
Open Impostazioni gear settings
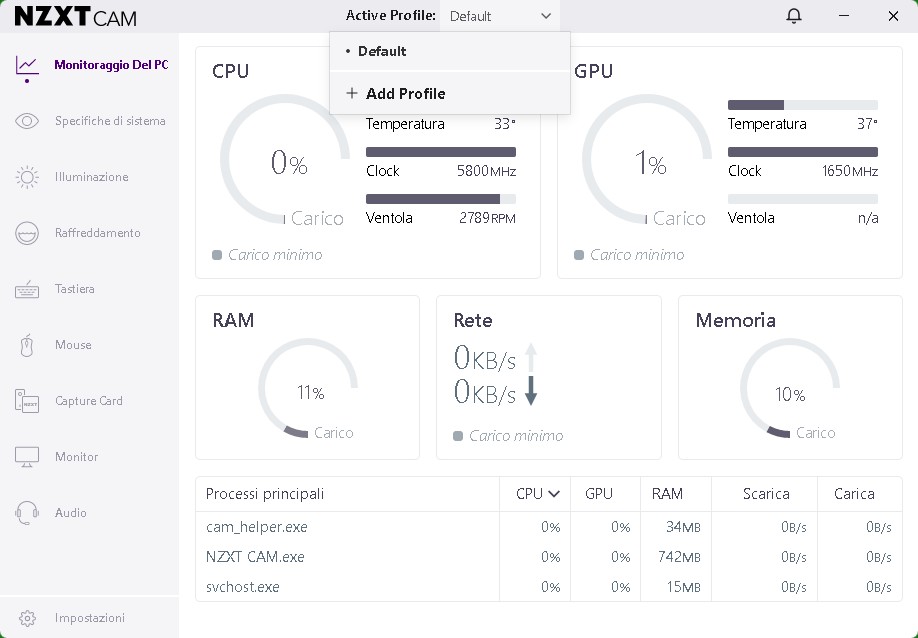[x=27, y=618]
